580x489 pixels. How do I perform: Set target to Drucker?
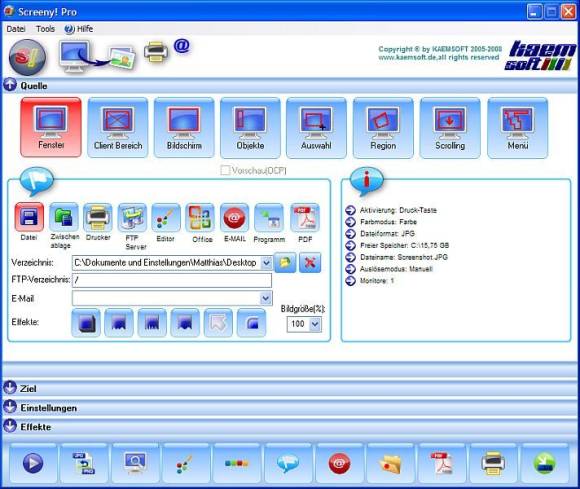click(98, 217)
